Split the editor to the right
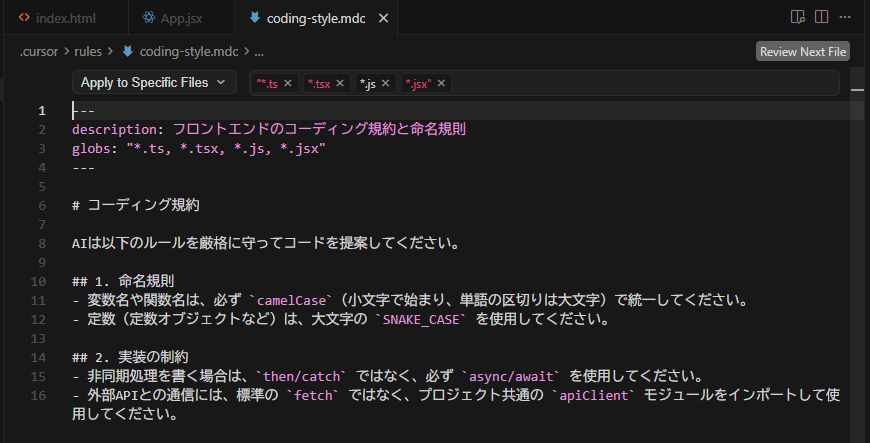870x443 pixels. [x=821, y=17]
